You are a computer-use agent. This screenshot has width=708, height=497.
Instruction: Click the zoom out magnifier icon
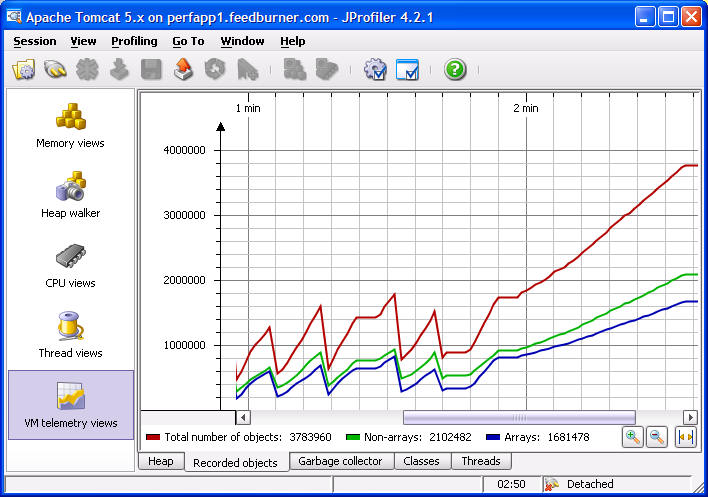coord(658,437)
